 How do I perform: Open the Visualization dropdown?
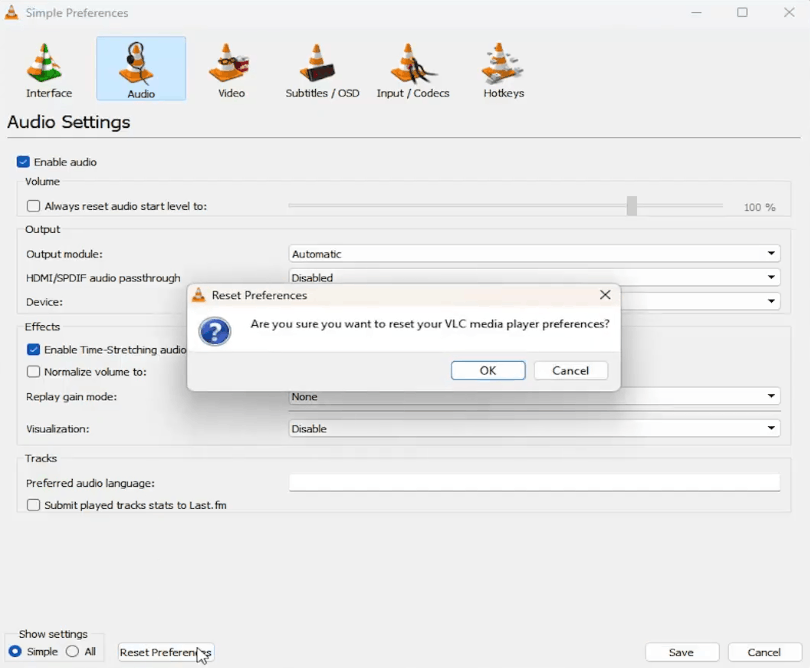coord(770,428)
